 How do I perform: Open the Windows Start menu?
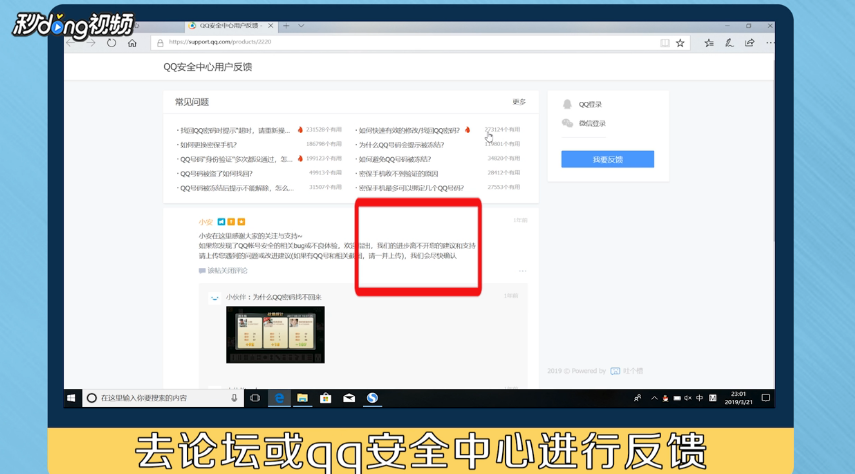[71, 398]
